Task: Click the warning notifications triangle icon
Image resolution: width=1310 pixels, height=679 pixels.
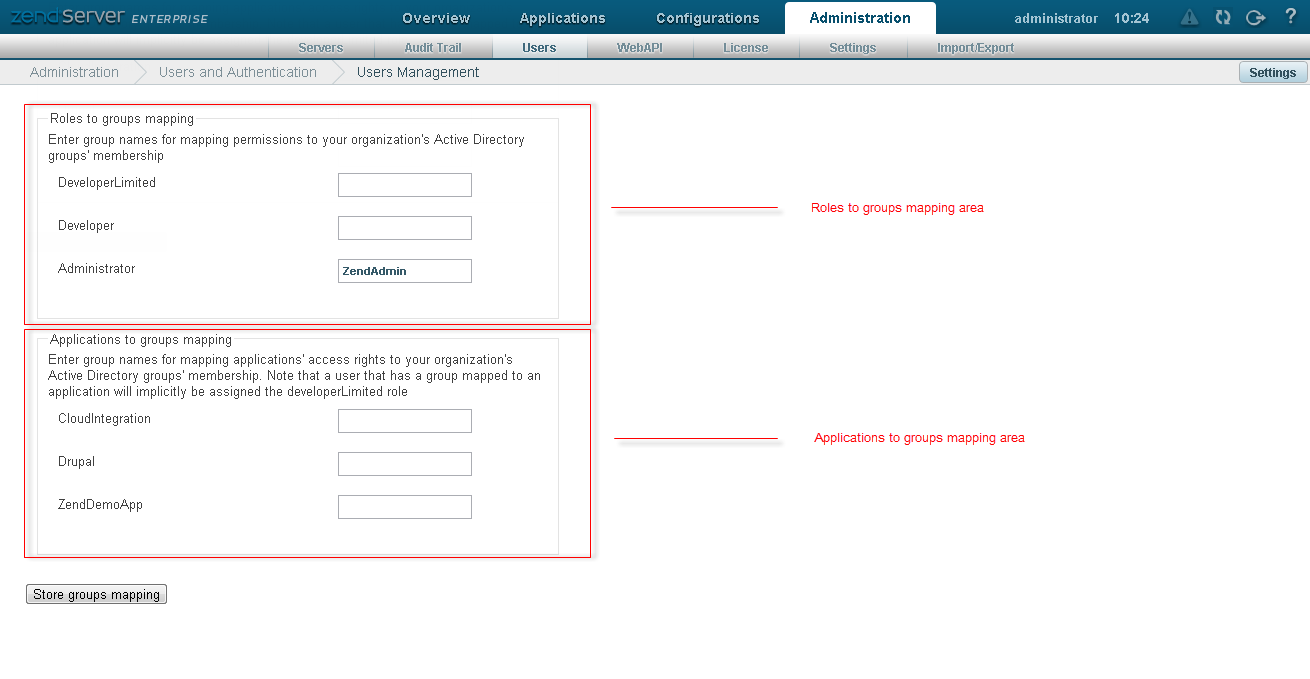Action: tap(1189, 17)
